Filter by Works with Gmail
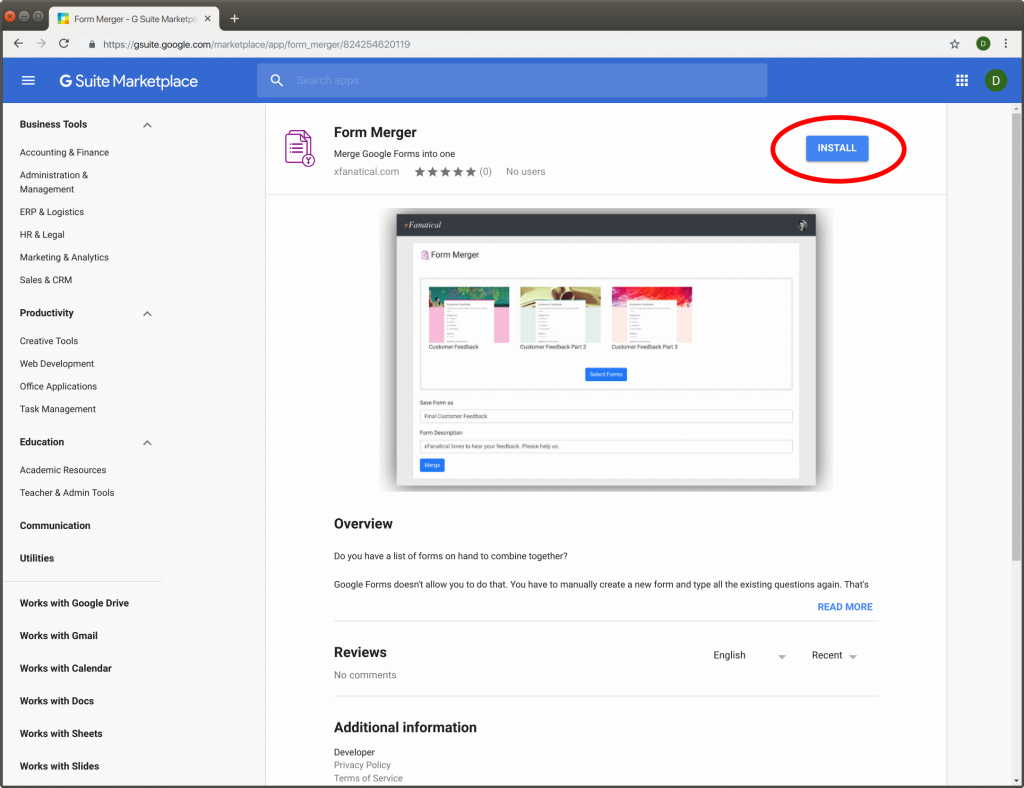Viewport: 1024px width, 788px height. (x=58, y=636)
